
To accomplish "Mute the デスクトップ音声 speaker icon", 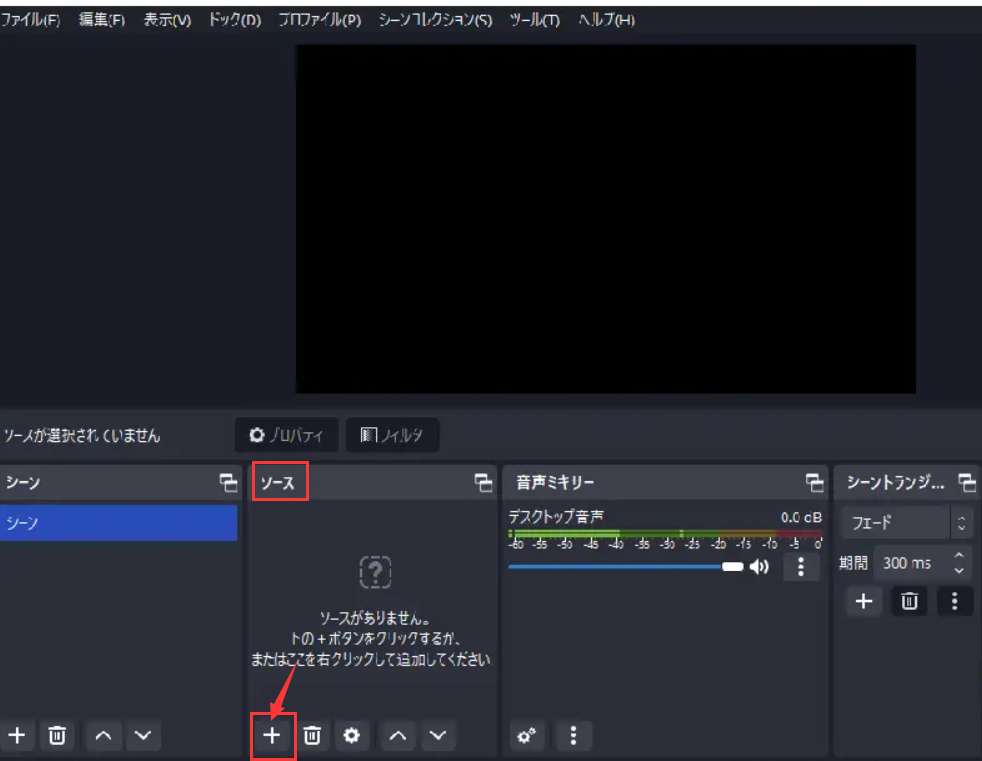I will pyautogui.click(x=759, y=566).
